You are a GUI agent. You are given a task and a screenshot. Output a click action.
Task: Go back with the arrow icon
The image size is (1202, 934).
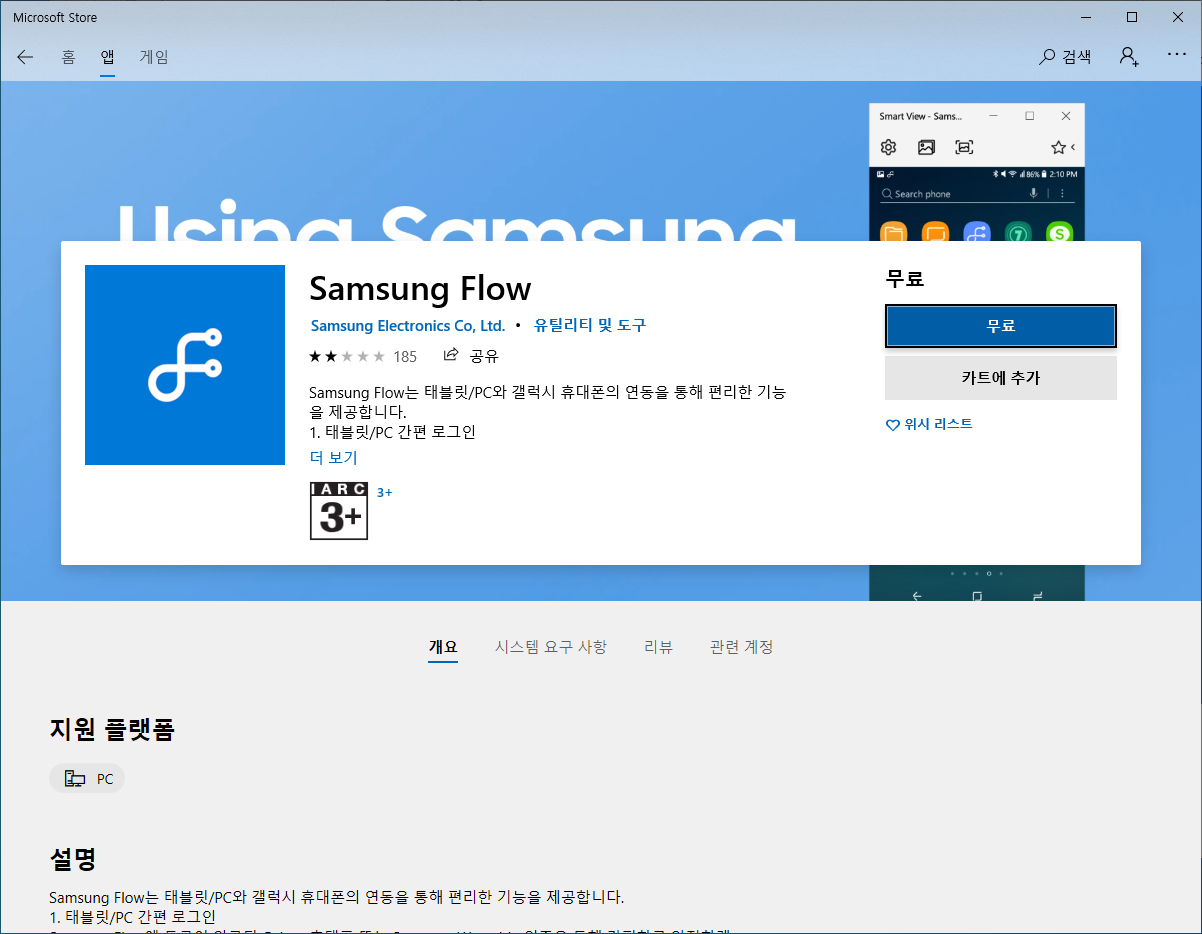[x=25, y=57]
